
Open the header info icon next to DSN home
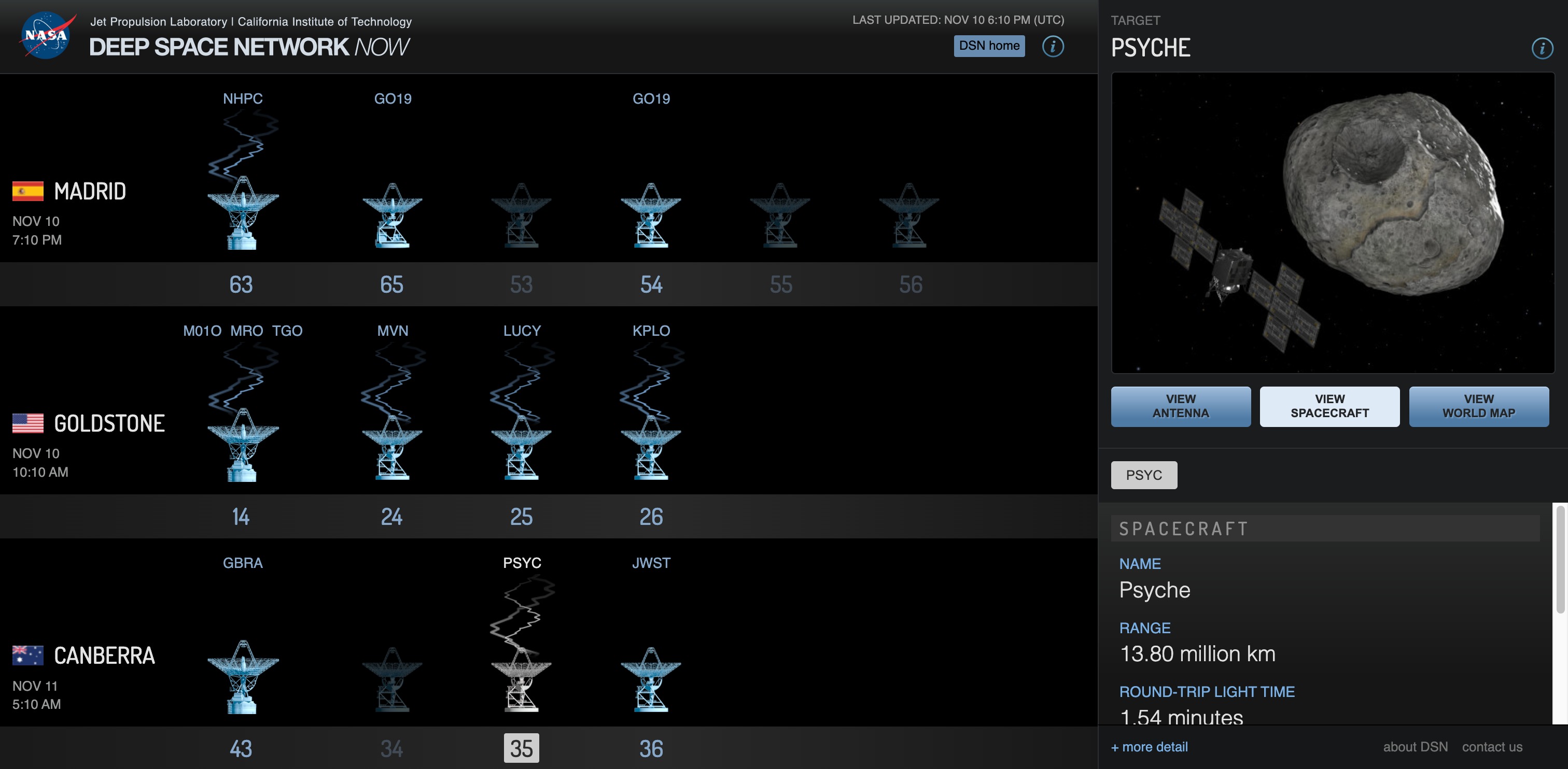pos(1053,46)
